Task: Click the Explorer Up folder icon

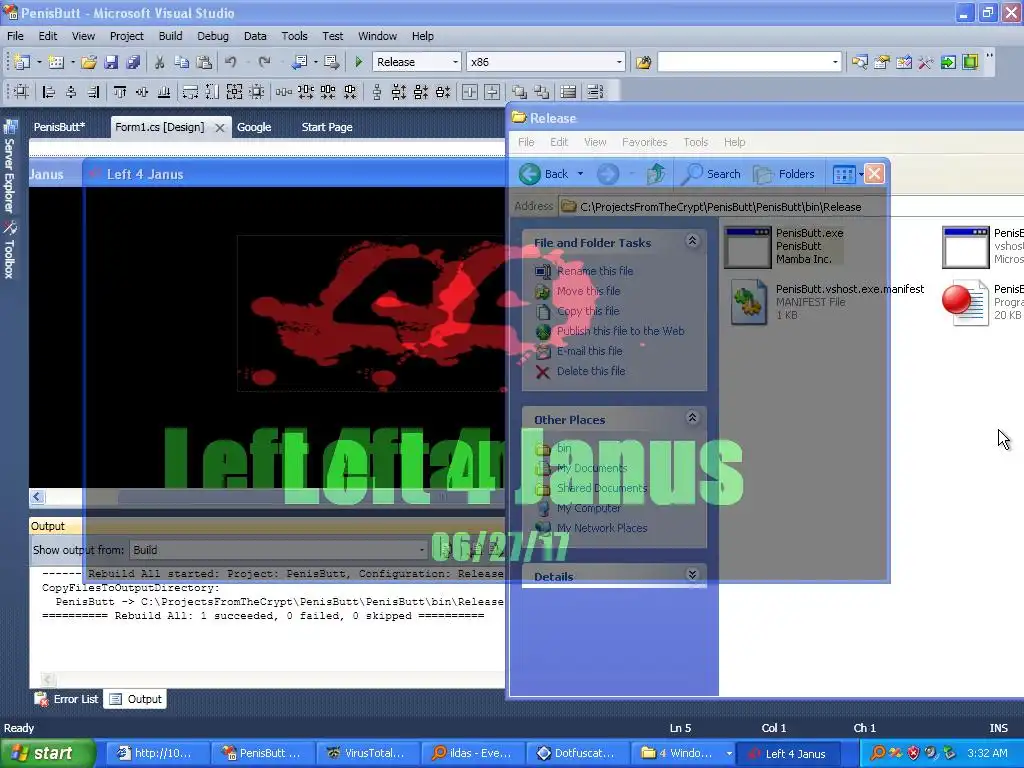Action: tap(656, 174)
